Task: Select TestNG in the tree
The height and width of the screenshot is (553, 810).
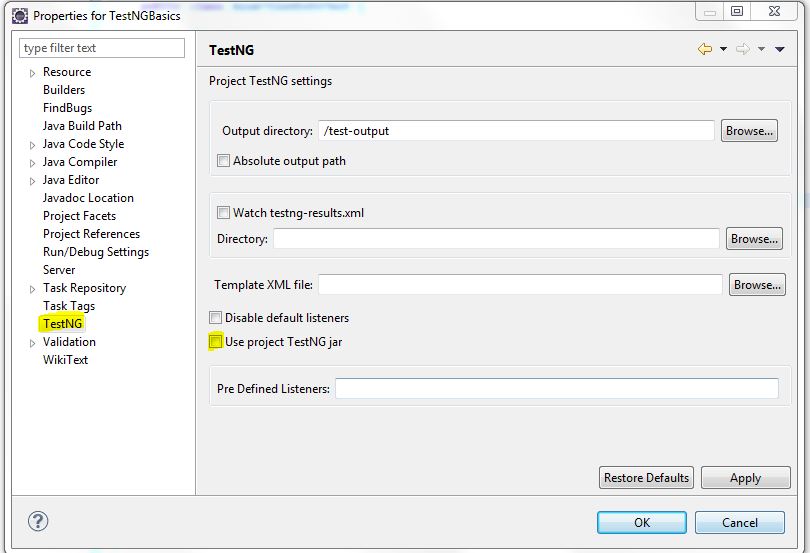Action: click(63, 324)
